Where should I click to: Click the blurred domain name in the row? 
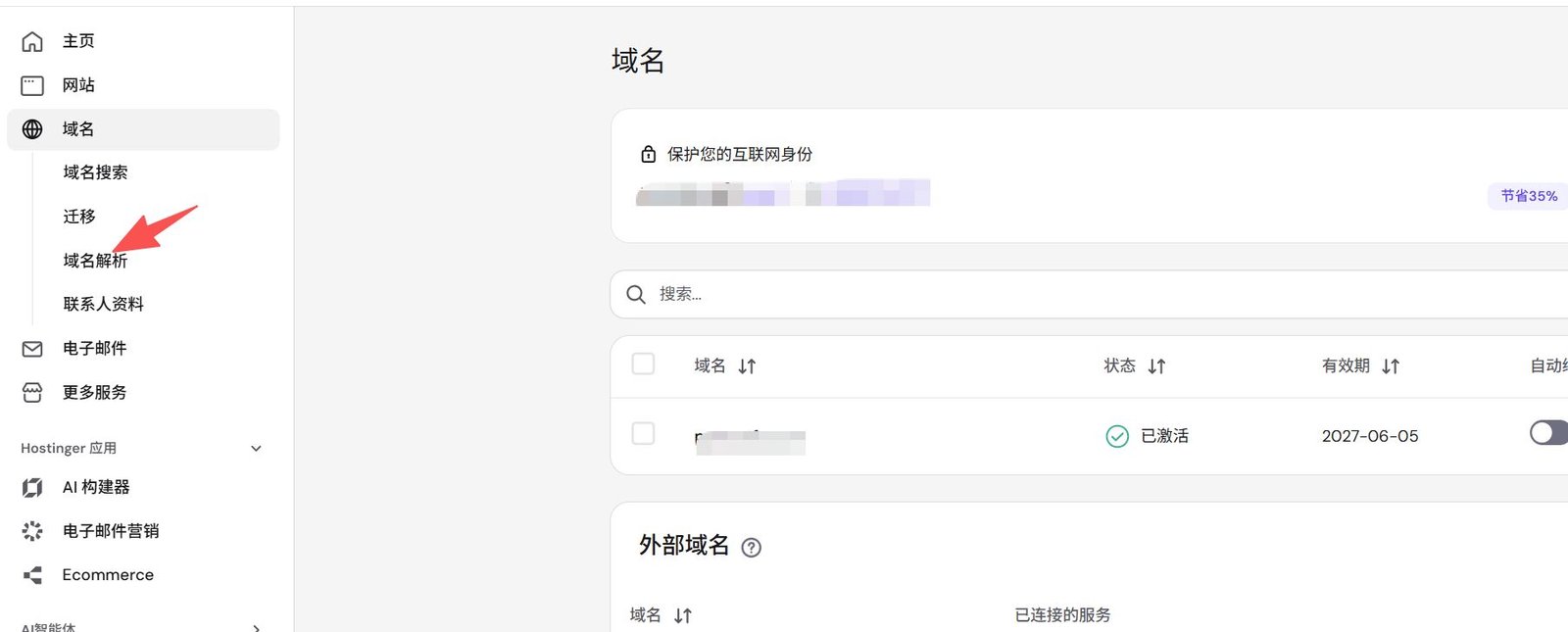[750, 442]
